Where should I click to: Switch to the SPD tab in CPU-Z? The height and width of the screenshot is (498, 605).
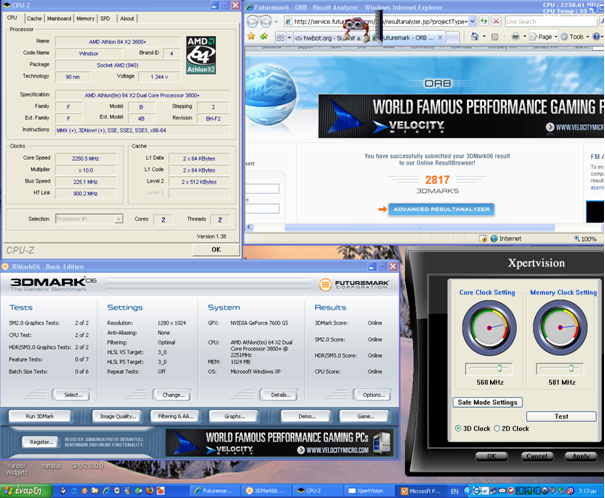tap(105, 19)
